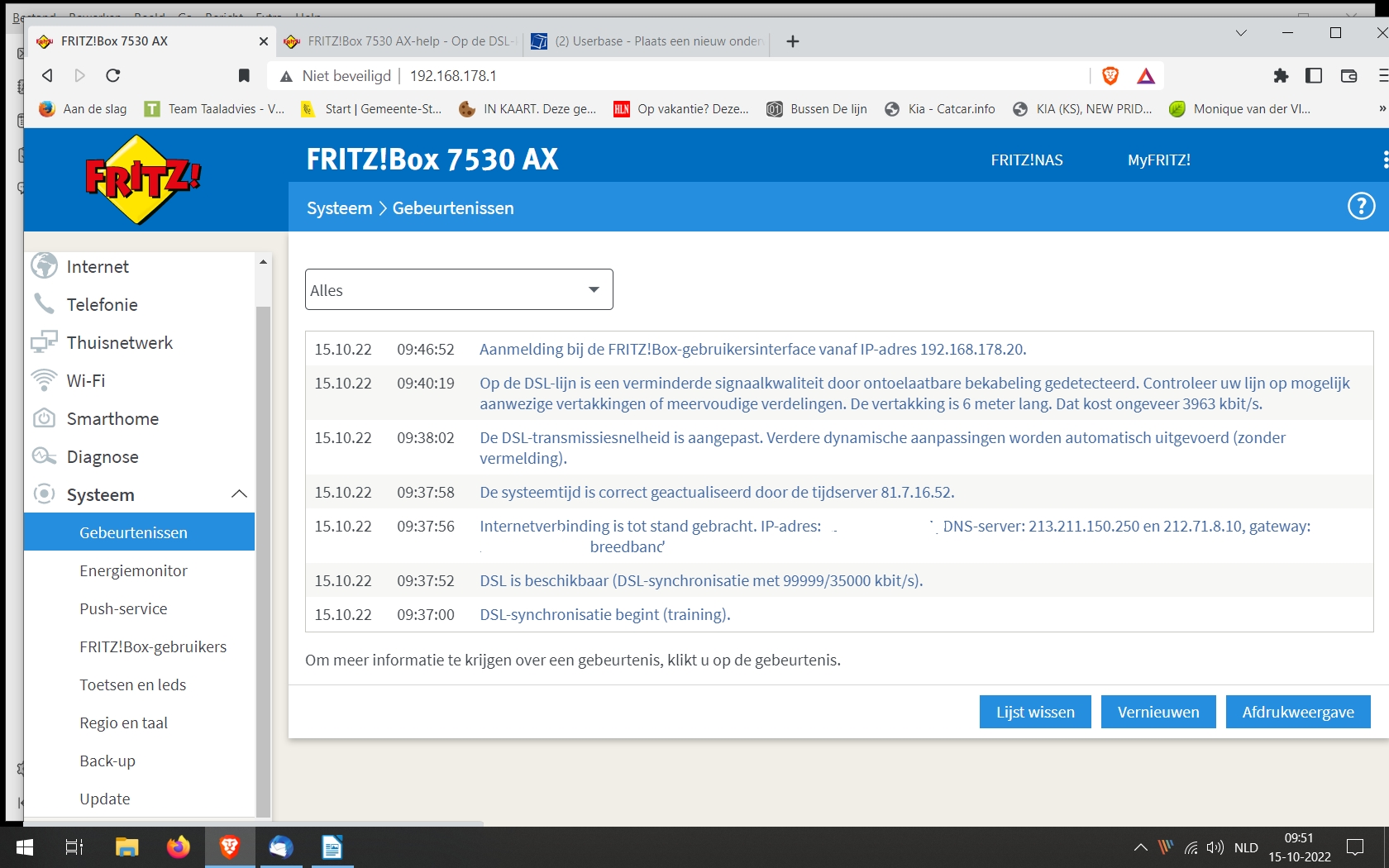Screen dimensions: 1389x868
Task: Click the bookmark icon in address bar
Action: [244, 76]
